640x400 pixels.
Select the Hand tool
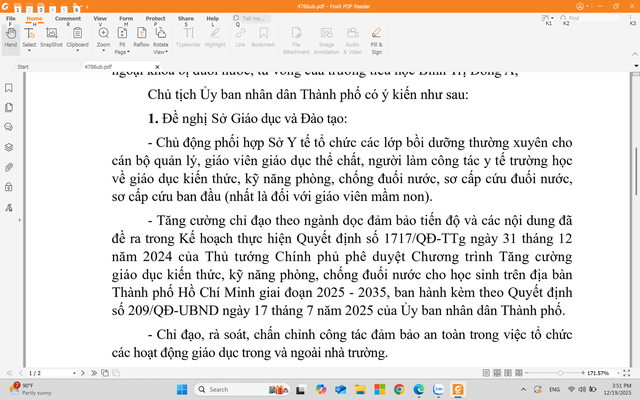click(x=10, y=38)
